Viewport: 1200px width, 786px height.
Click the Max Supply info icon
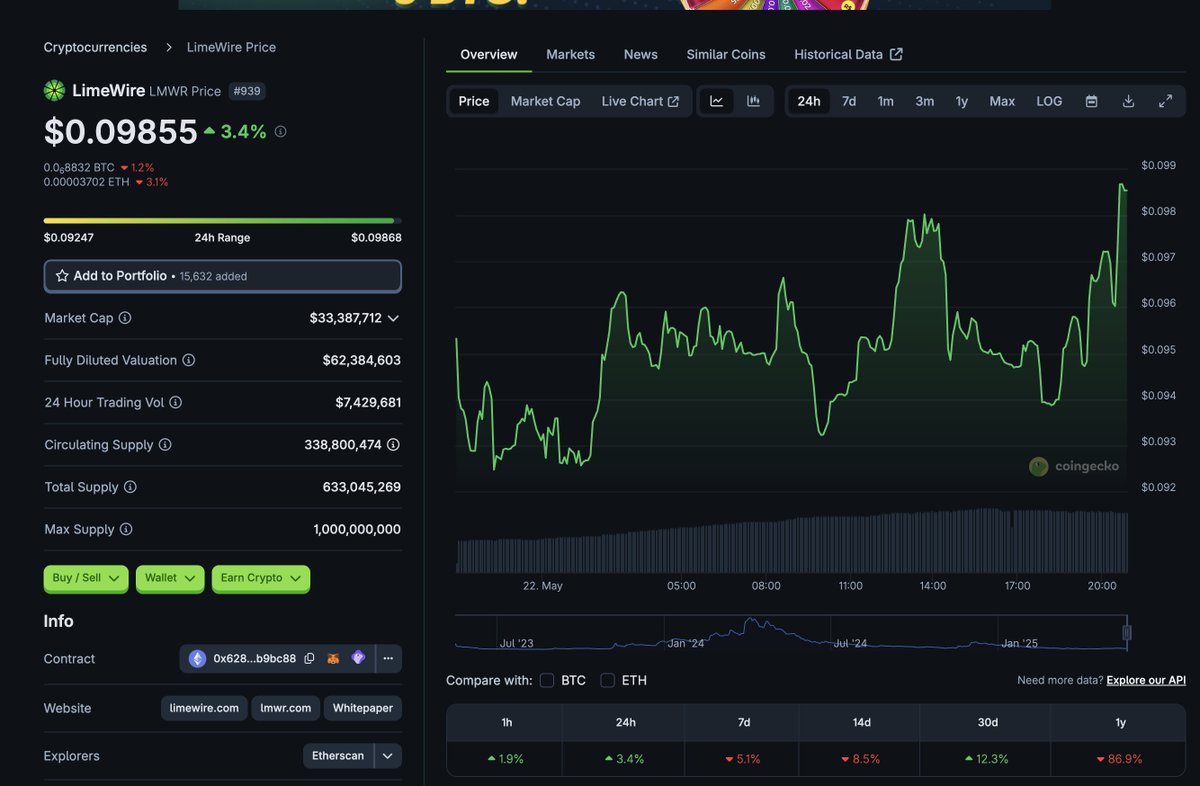coord(126,529)
